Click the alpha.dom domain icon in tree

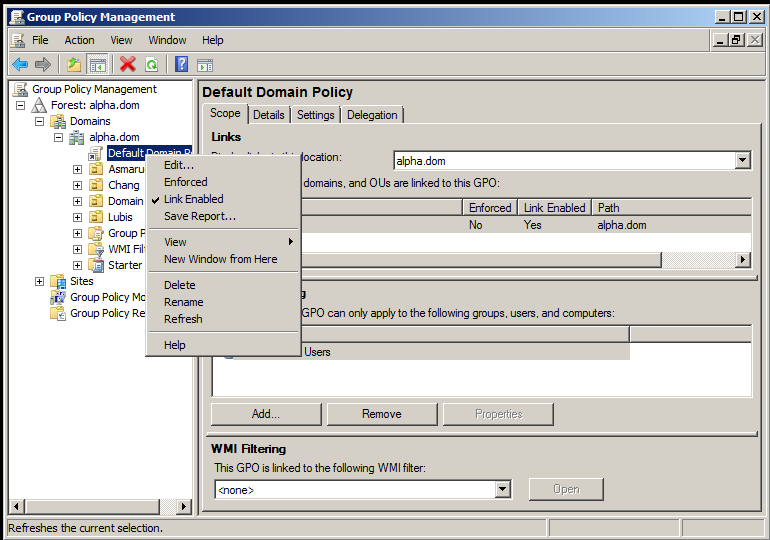[x=76, y=137]
